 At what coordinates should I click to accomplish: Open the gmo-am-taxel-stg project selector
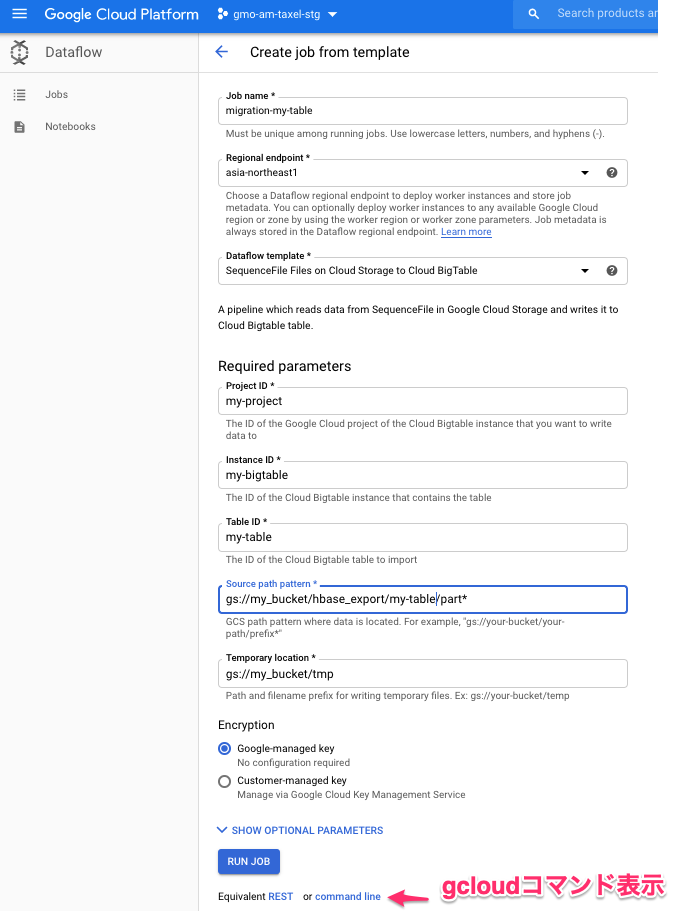[x=277, y=14]
